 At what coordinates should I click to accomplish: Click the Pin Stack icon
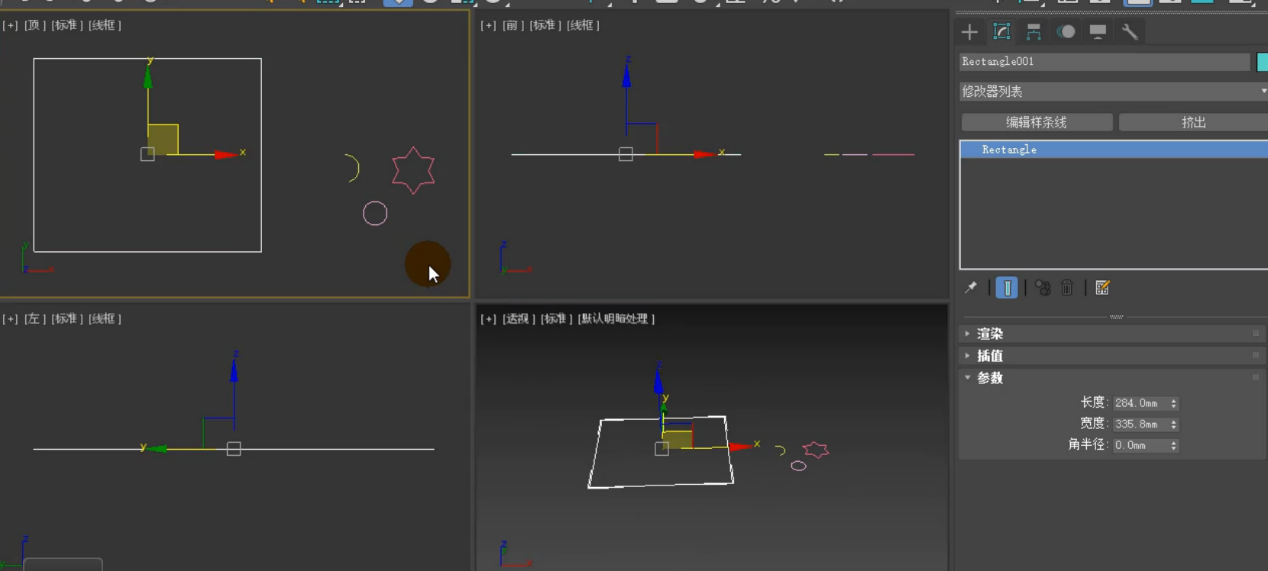(x=970, y=288)
